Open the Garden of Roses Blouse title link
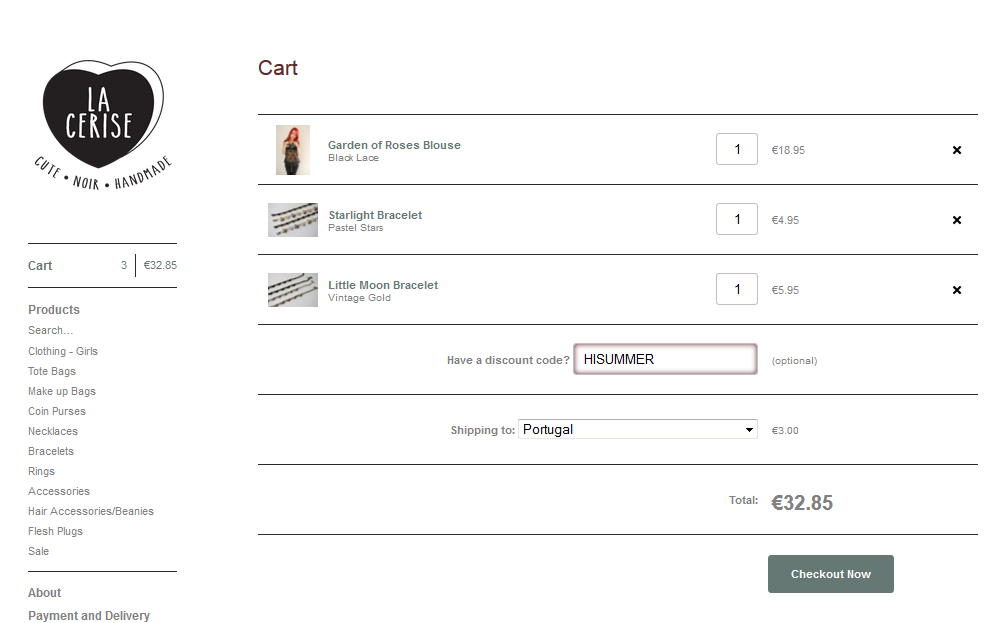The width and height of the screenshot is (987, 623). pos(394,145)
